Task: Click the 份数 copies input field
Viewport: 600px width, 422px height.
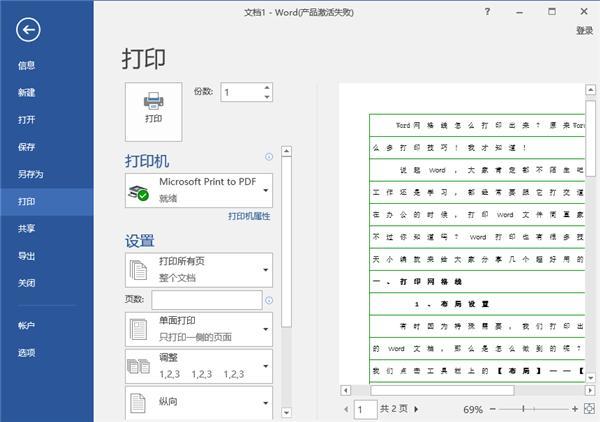Action: tap(242, 92)
